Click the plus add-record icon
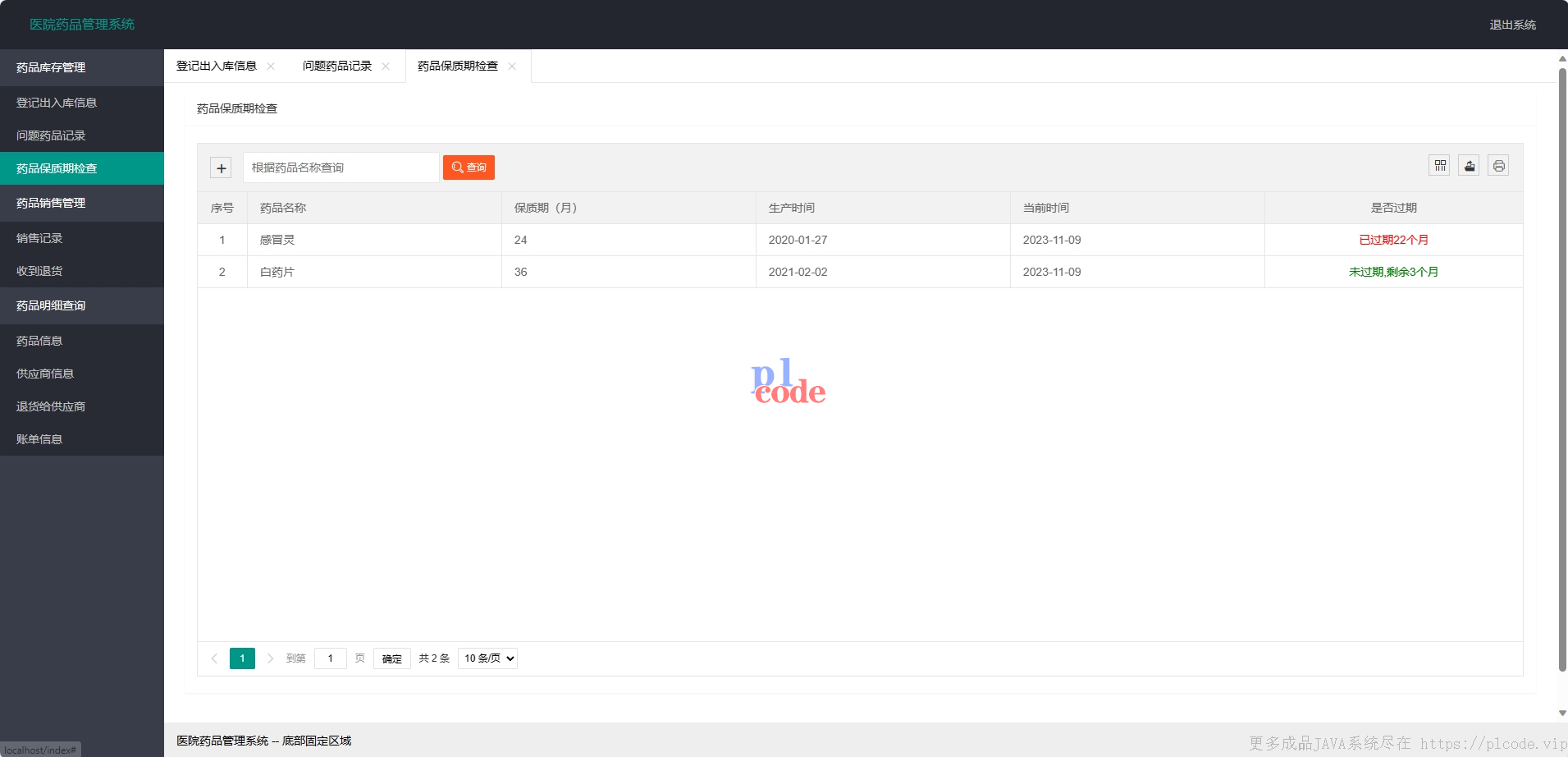Image resolution: width=1568 pixels, height=757 pixels. (221, 168)
